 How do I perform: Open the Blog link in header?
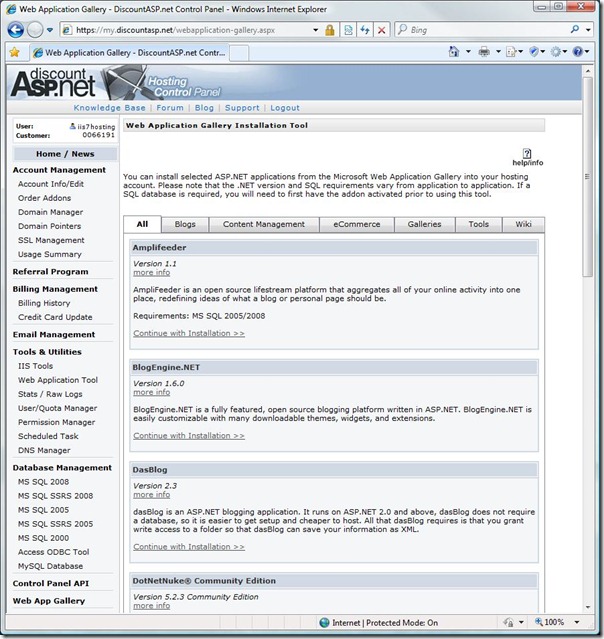point(204,108)
